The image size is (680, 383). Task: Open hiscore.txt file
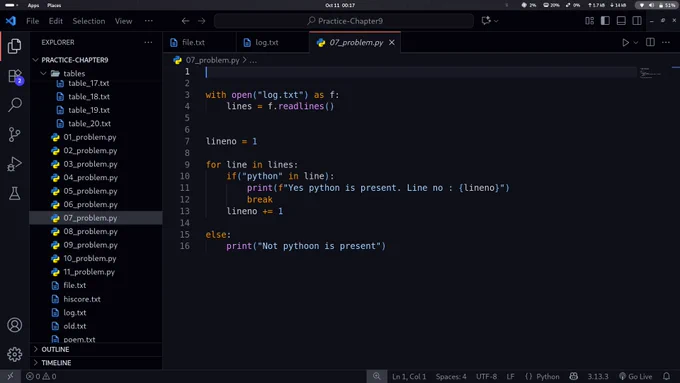point(82,299)
